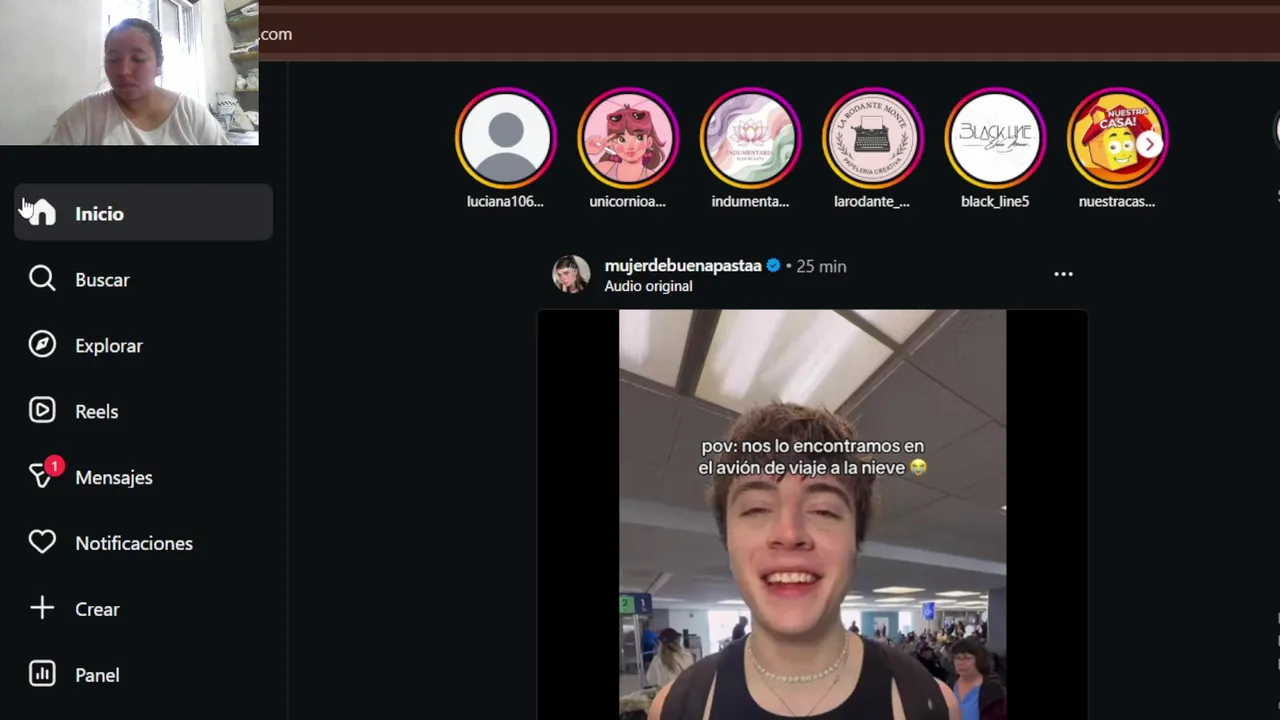Click the verified badge beside mujerdebuenapastaa

(x=773, y=266)
